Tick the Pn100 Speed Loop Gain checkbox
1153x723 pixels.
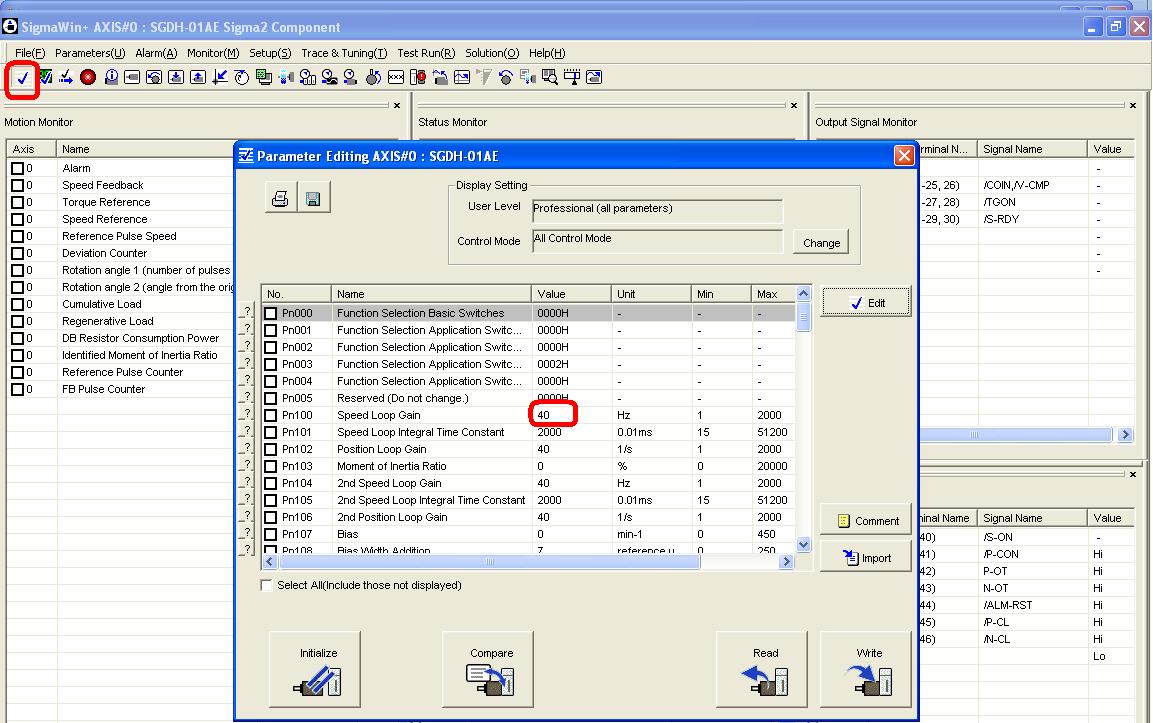271,416
